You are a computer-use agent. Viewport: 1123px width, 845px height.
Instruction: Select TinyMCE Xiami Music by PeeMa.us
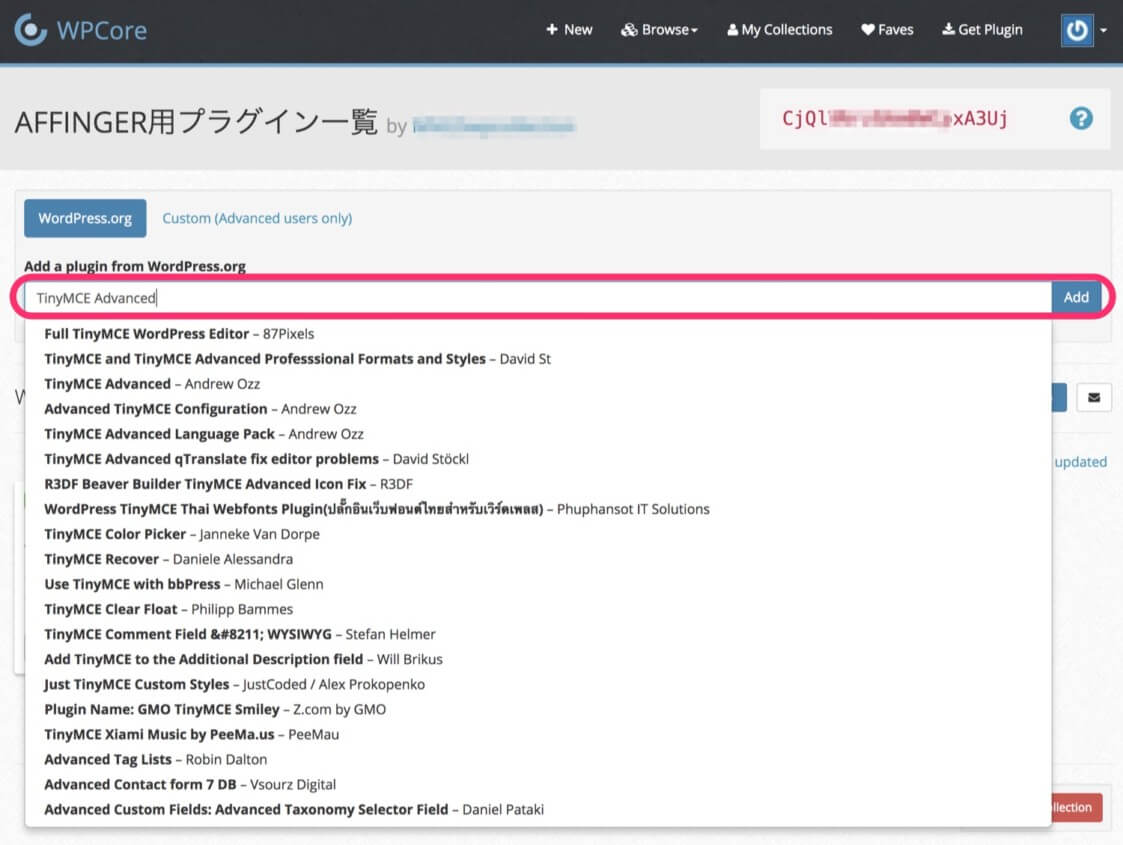pos(538,735)
